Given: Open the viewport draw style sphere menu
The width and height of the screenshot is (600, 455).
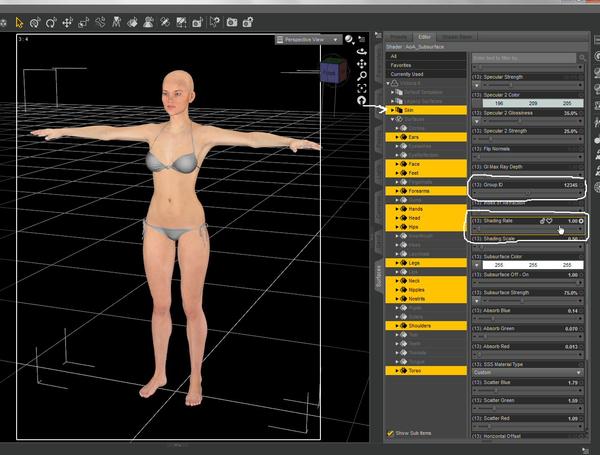Looking at the screenshot, I should click(349, 39).
